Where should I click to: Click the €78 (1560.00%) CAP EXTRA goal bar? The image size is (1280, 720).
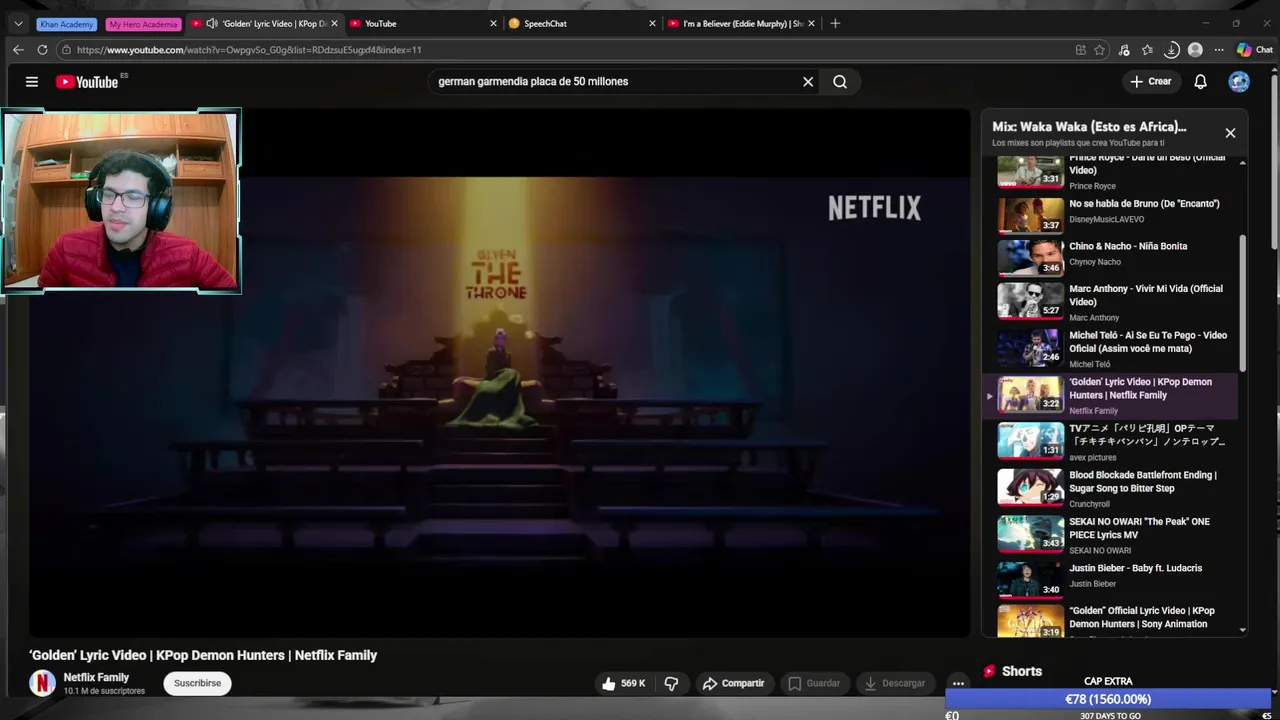[x=1108, y=699]
